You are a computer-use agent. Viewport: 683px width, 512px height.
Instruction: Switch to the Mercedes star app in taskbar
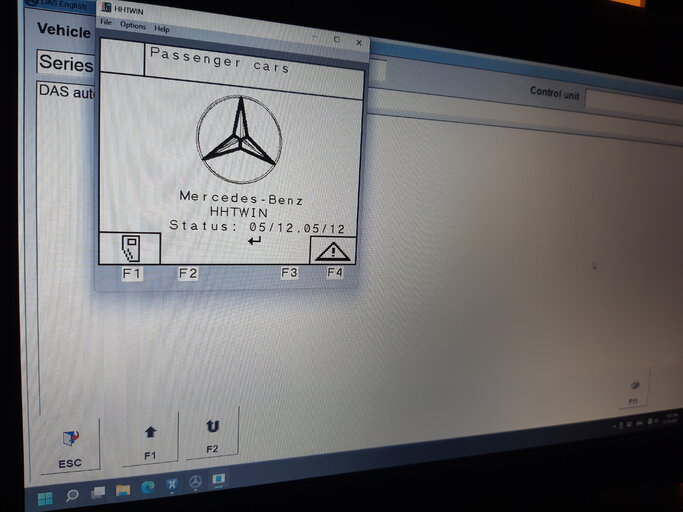click(x=195, y=482)
